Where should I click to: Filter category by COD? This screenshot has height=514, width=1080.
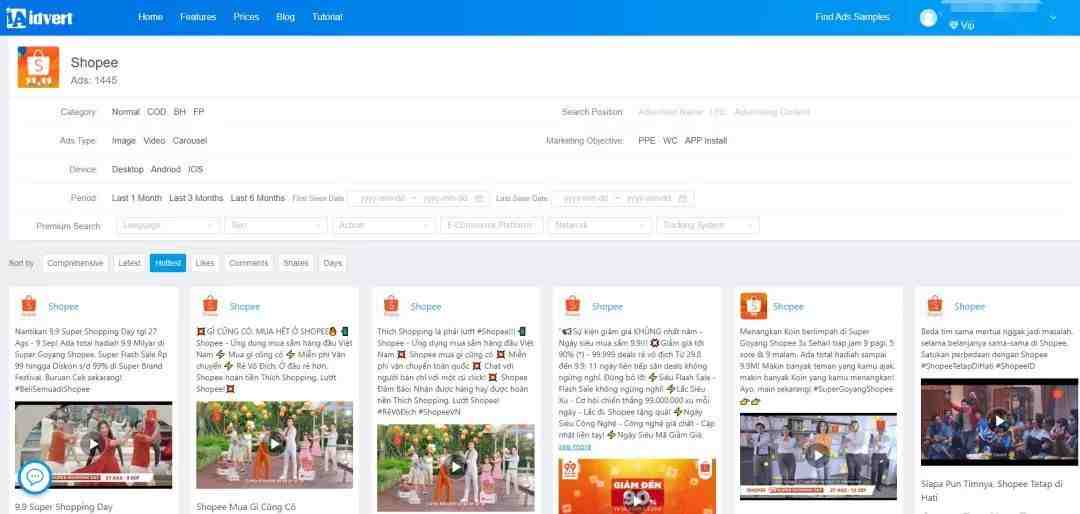coord(156,112)
